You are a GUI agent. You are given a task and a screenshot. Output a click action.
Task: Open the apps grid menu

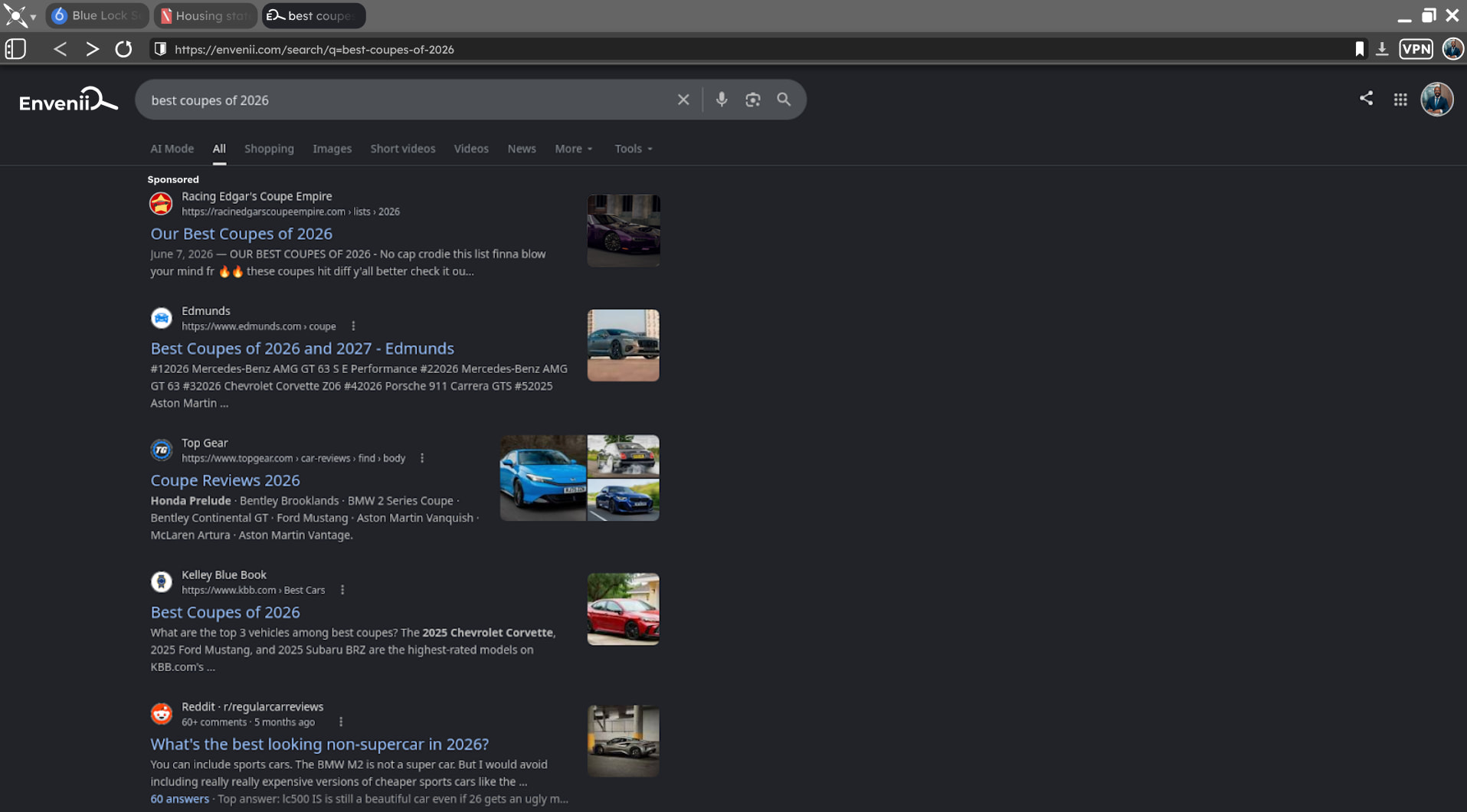click(1400, 100)
